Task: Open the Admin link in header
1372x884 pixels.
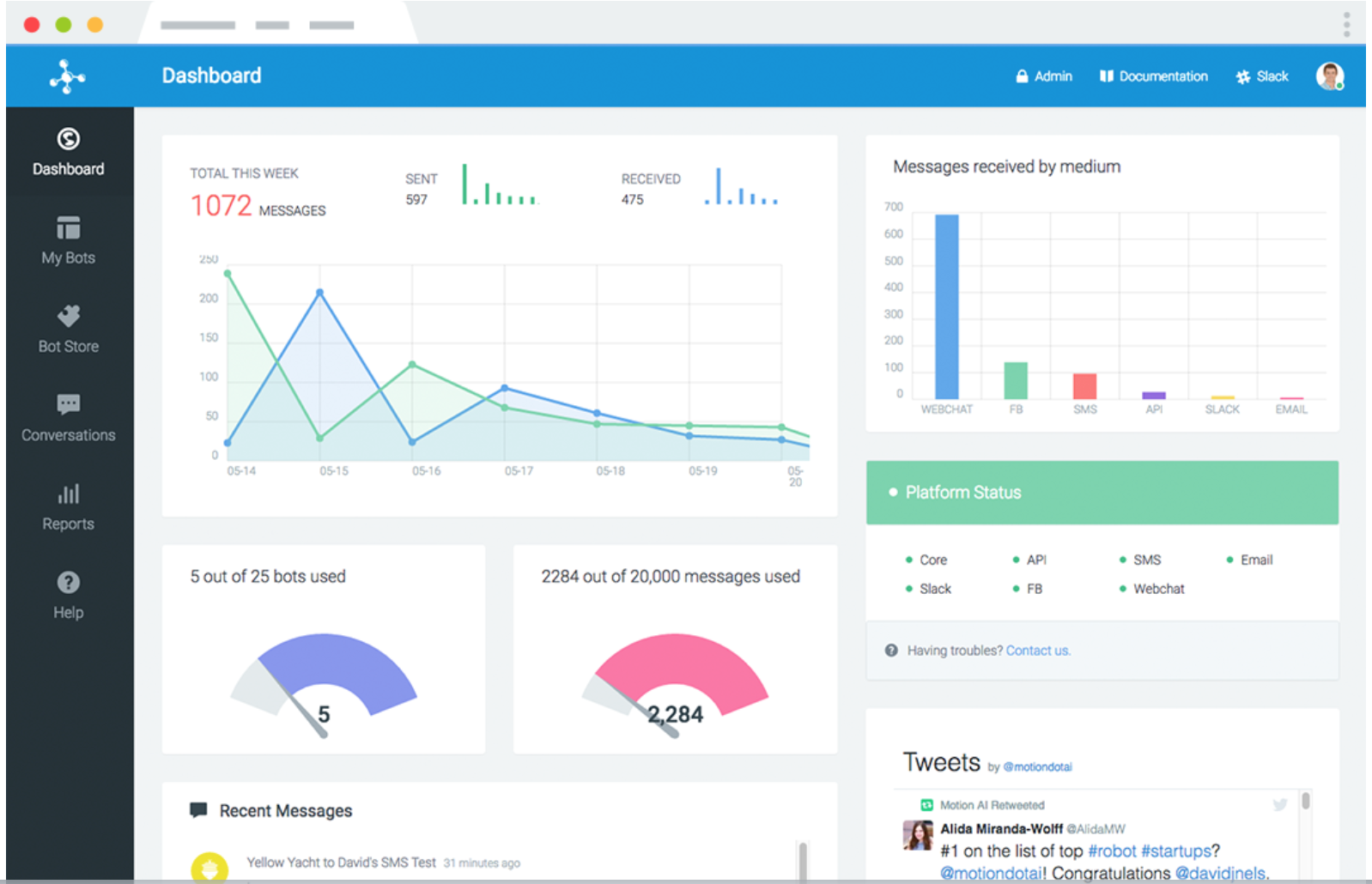Action: tap(1044, 76)
